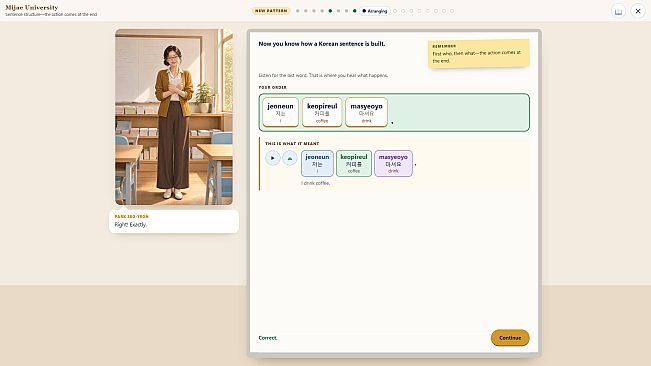651x366 pixels.
Task: Click the 'THIS IS WHAT IT MEANT' label
Action: pyautogui.click(x=292, y=144)
